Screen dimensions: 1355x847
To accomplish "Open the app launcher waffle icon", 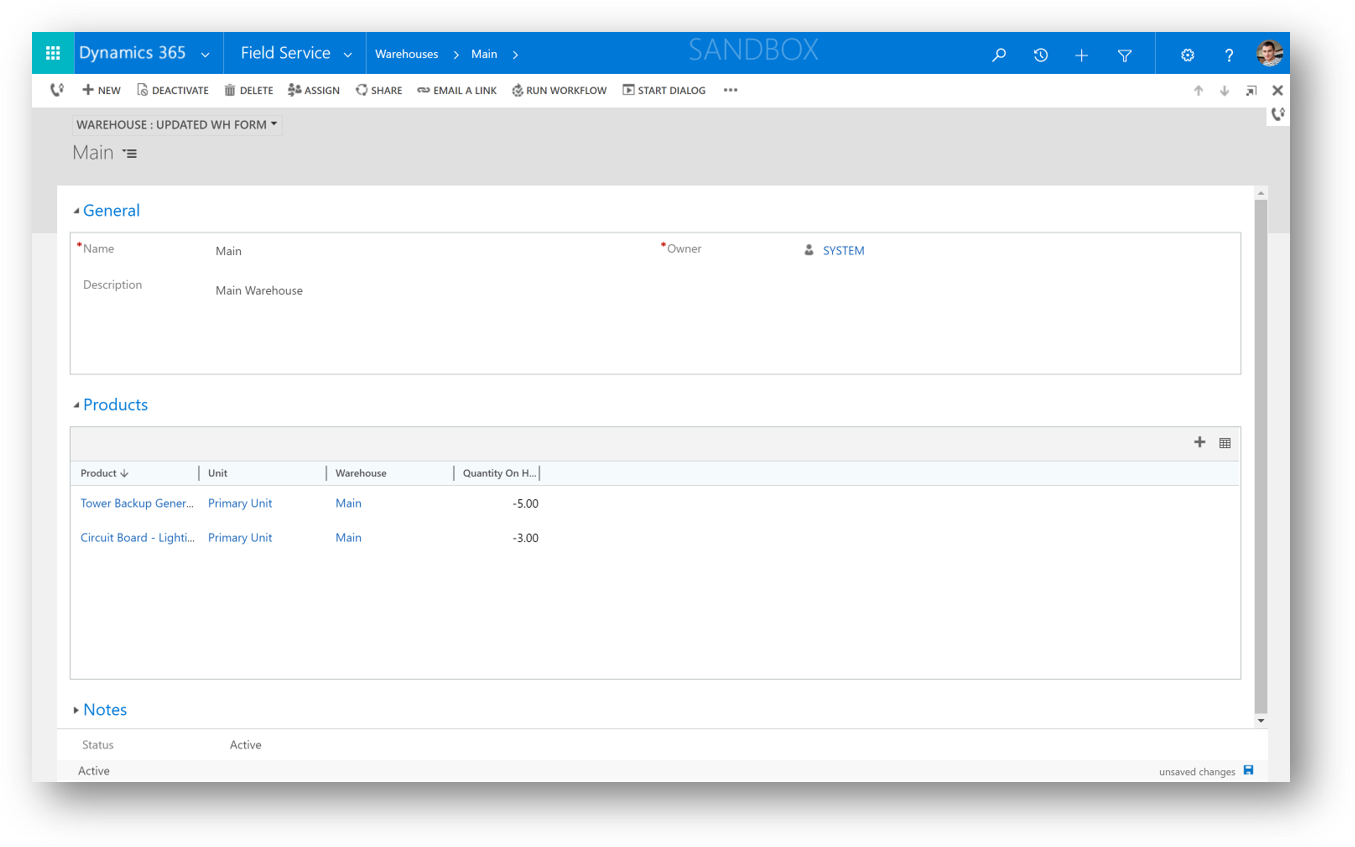I will (x=53, y=53).
